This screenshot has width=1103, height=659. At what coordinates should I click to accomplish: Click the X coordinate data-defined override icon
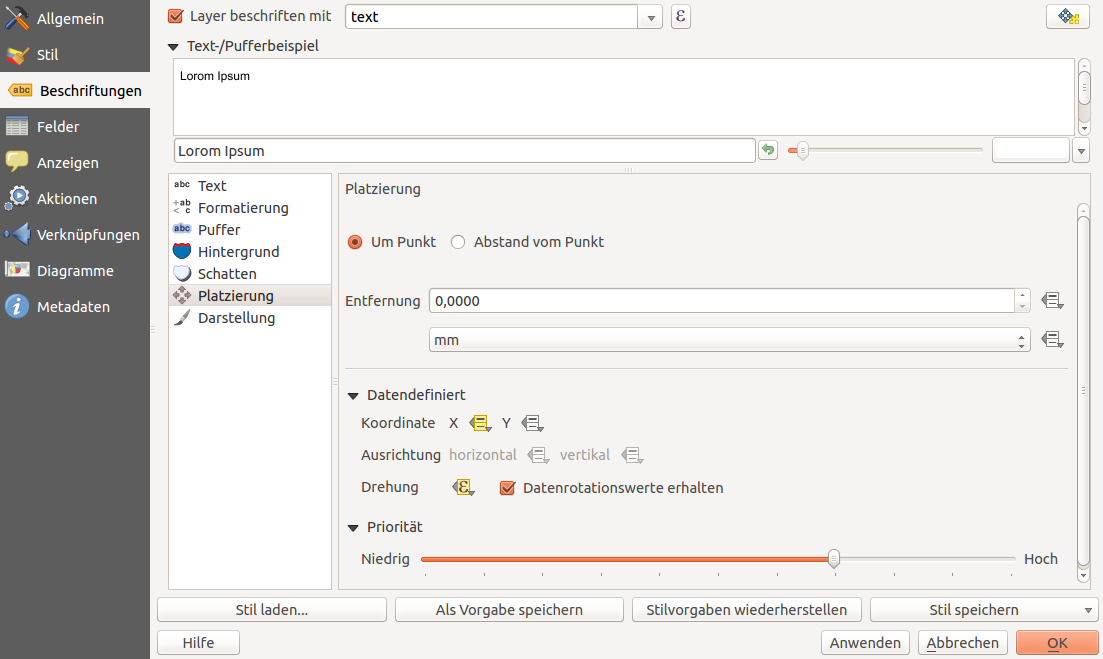click(x=481, y=423)
